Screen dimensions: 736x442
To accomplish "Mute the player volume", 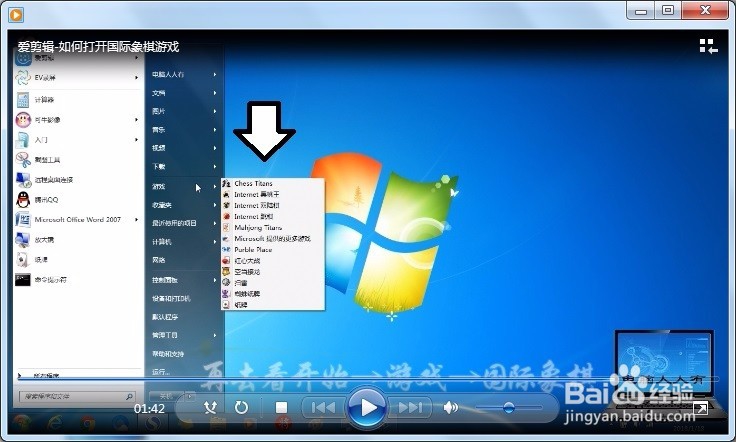I will (x=450, y=407).
